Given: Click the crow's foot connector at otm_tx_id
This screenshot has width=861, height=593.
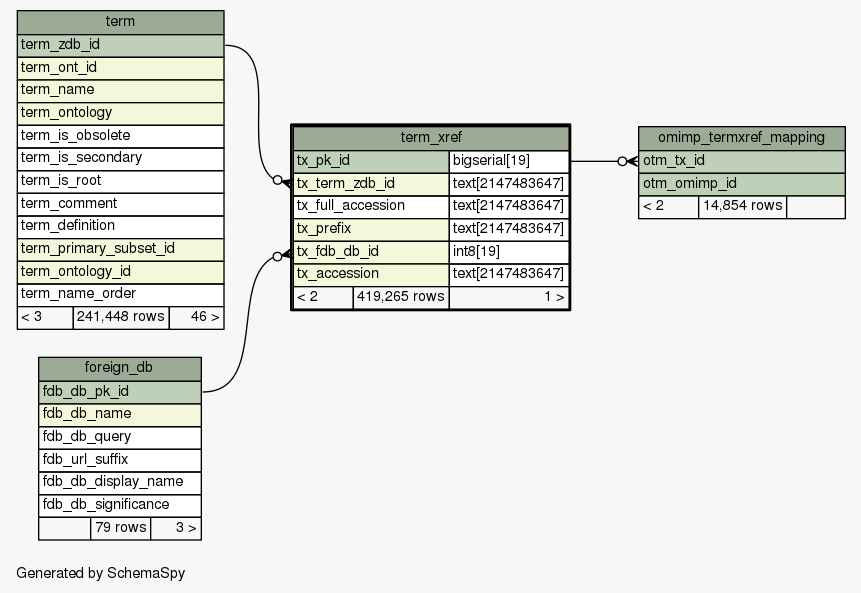Looking at the screenshot, I should [x=628, y=161].
